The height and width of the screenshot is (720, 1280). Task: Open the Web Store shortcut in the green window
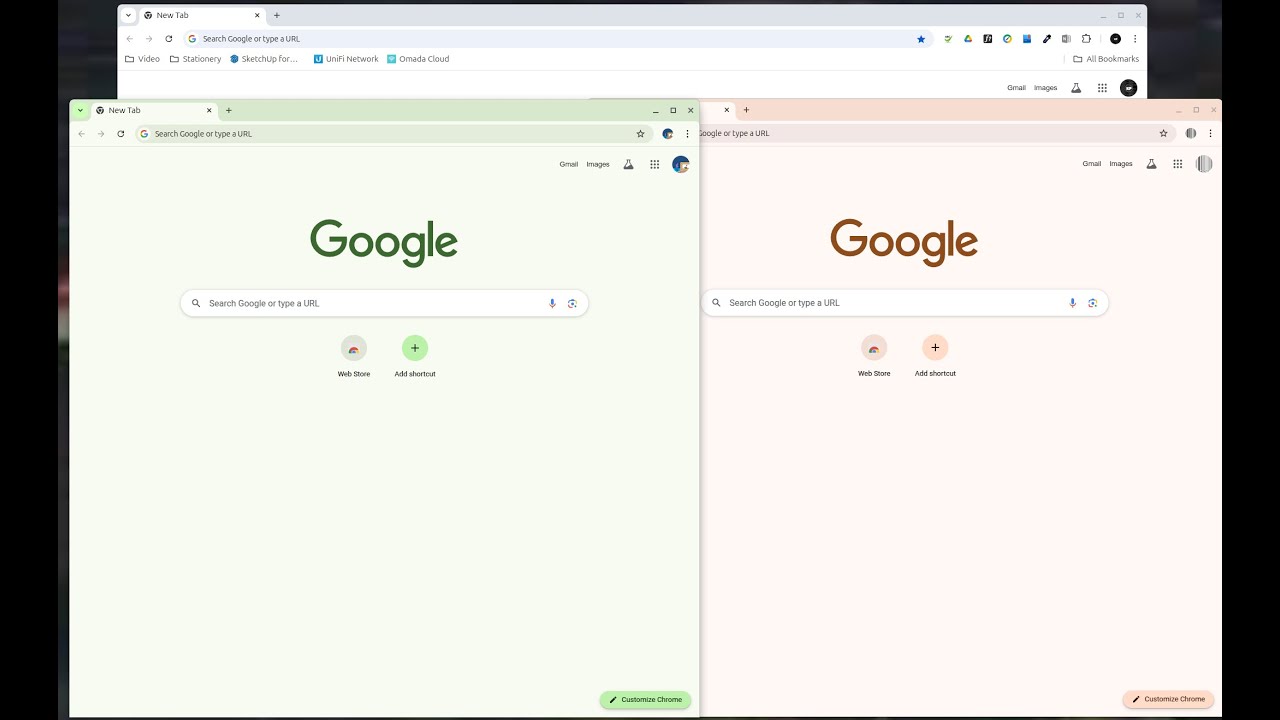pyautogui.click(x=354, y=348)
